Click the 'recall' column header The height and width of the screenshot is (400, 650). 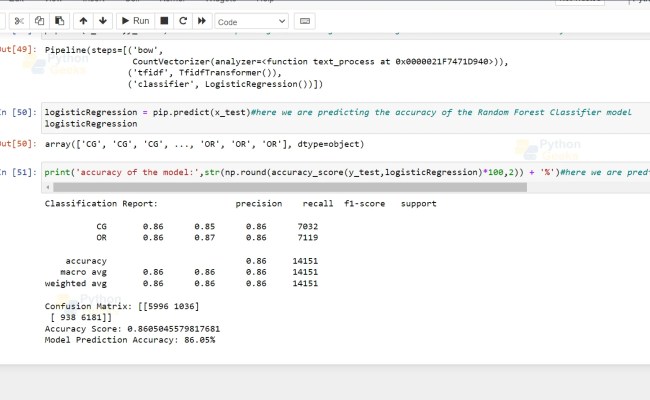click(x=318, y=204)
